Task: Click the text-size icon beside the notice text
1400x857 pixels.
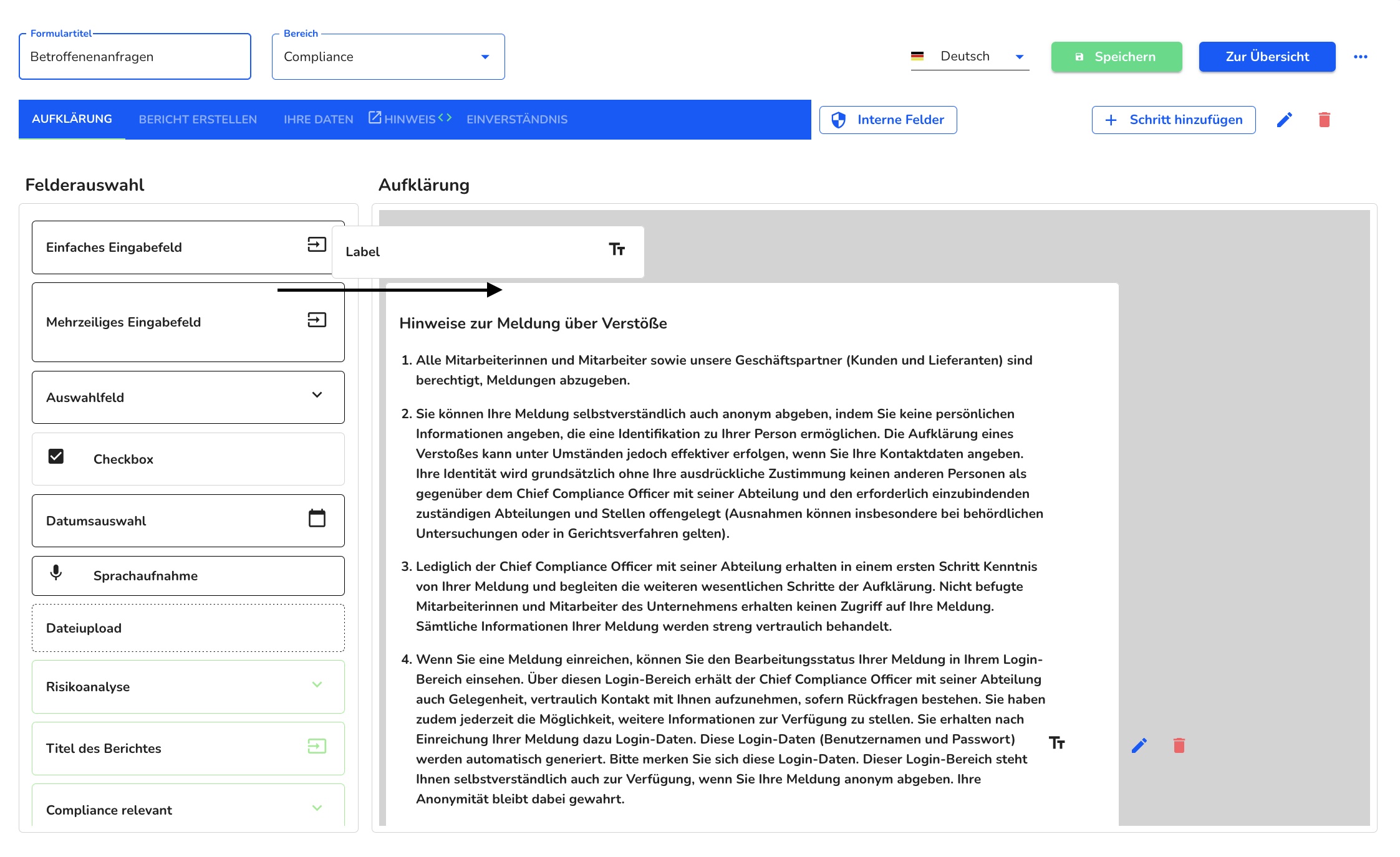Action: point(1056,742)
